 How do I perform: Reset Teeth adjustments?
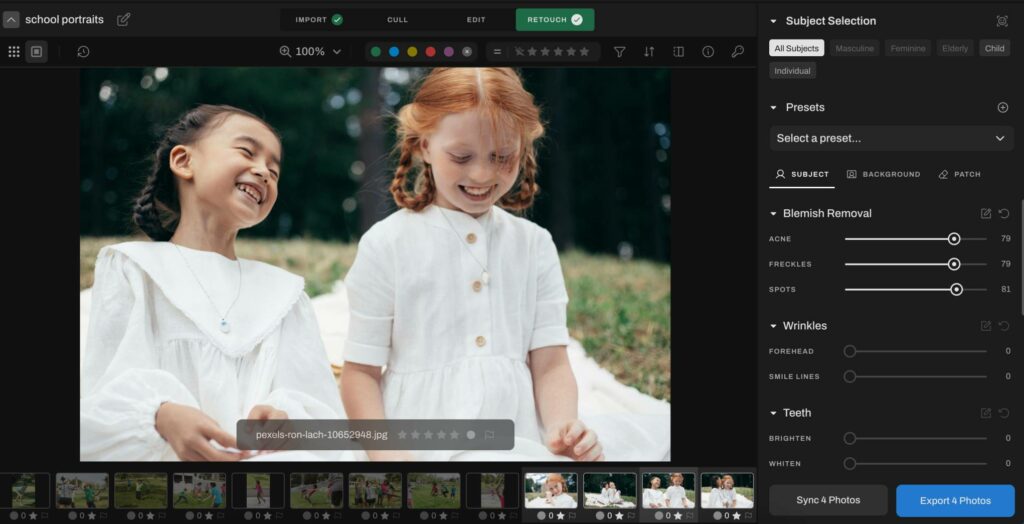1004,413
